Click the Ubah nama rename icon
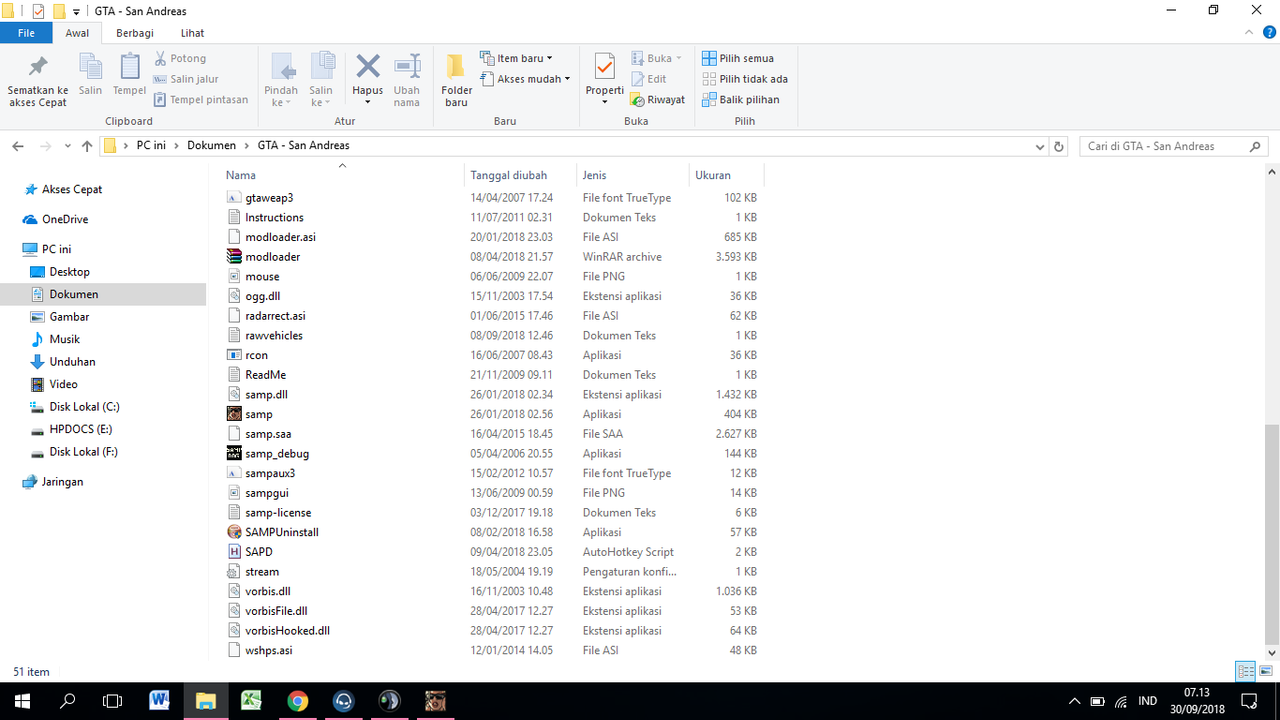 407,67
